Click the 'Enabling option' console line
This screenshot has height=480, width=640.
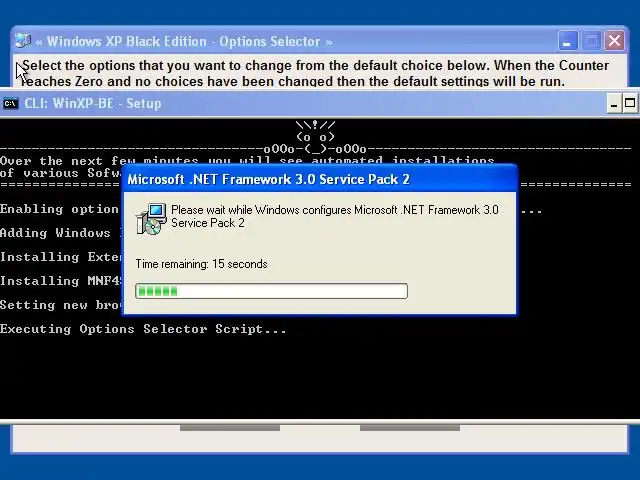coord(61,209)
